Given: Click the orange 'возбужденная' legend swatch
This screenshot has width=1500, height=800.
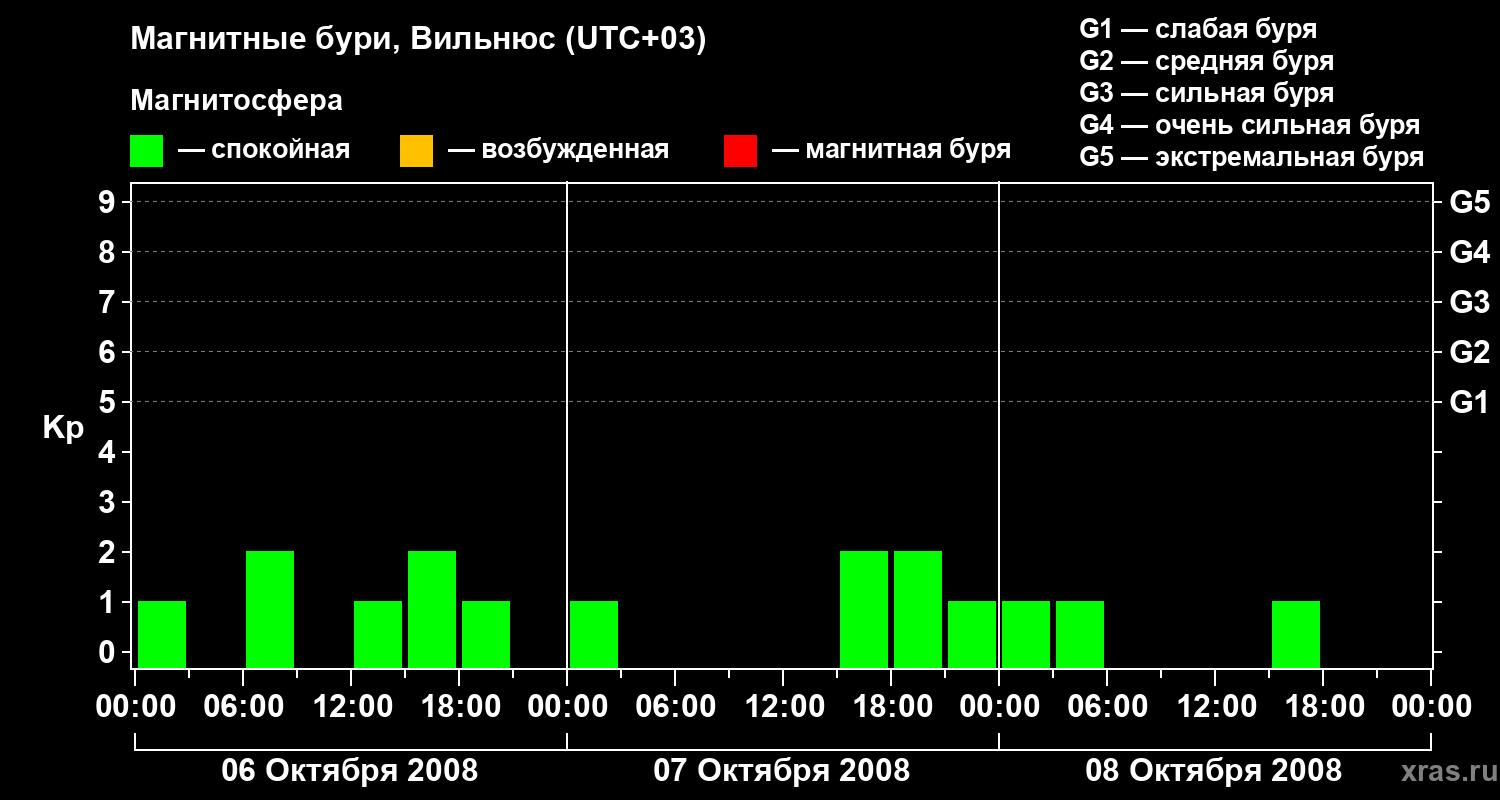Looking at the screenshot, I should (x=416, y=151).
